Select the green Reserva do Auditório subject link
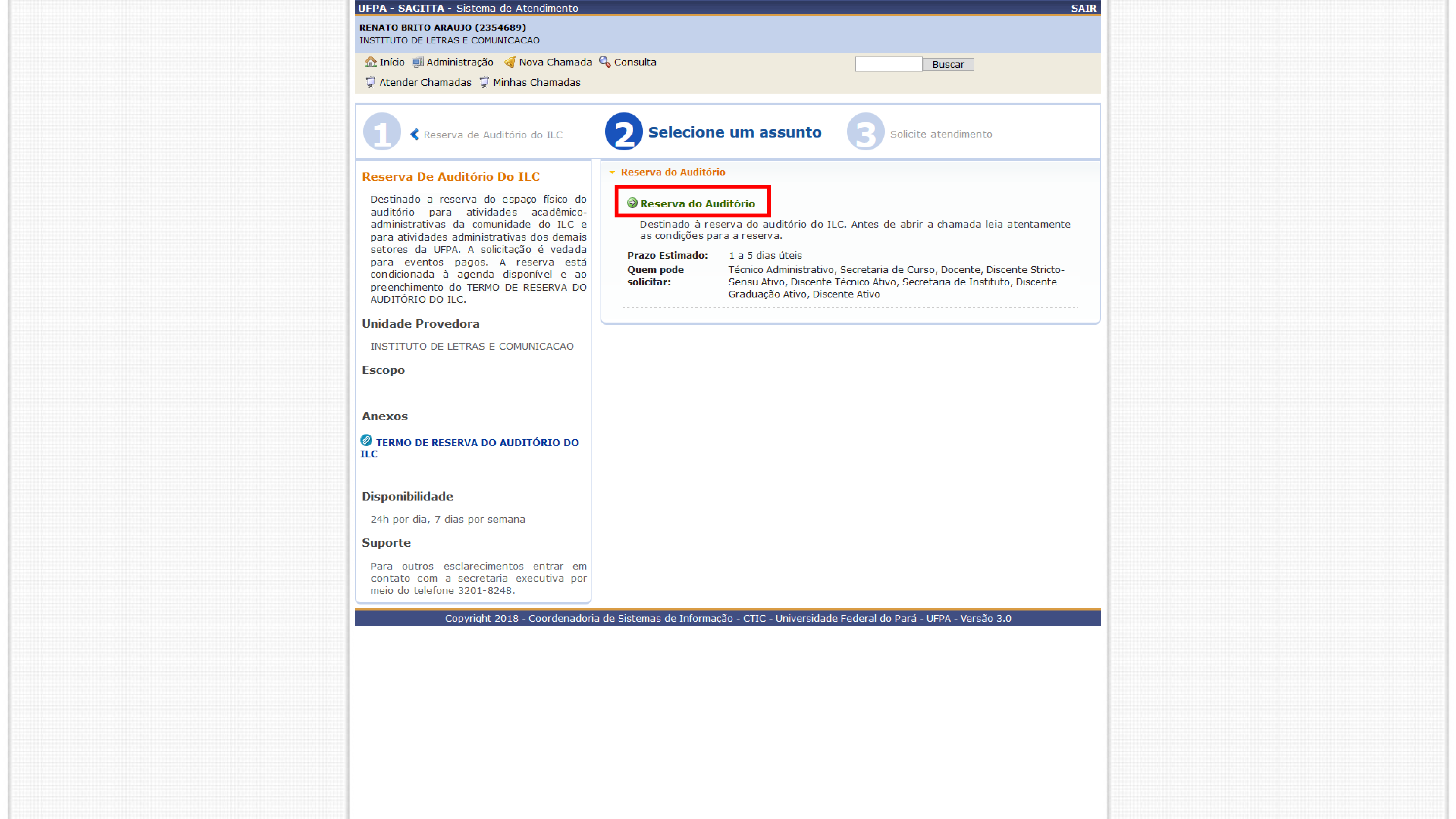 (x=697, y=204)
